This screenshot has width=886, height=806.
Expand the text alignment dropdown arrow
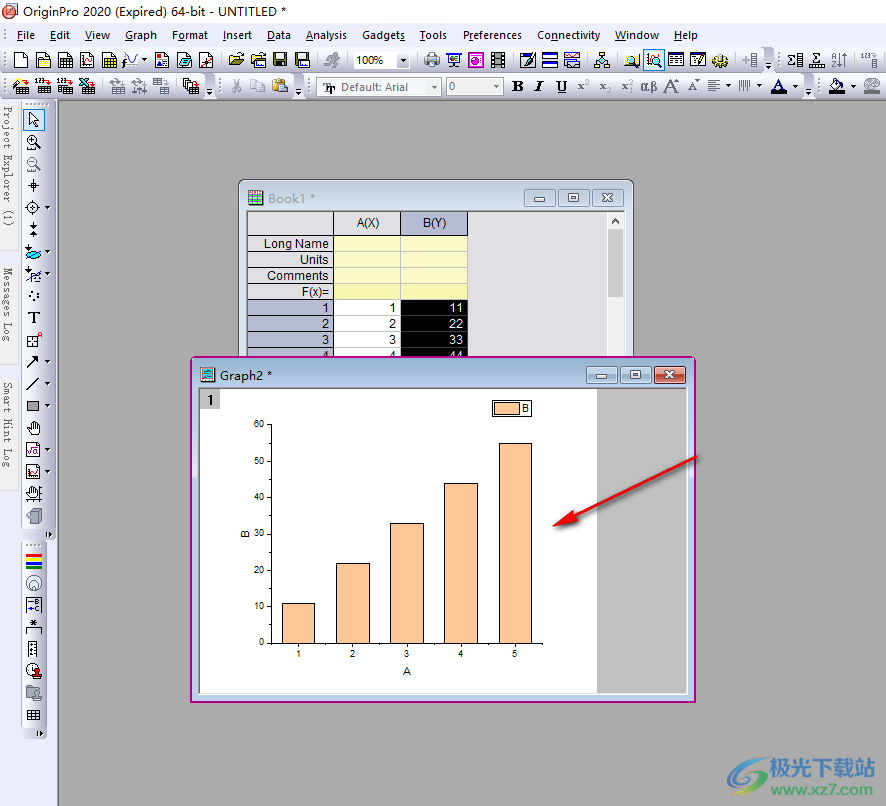click(729, 86)
